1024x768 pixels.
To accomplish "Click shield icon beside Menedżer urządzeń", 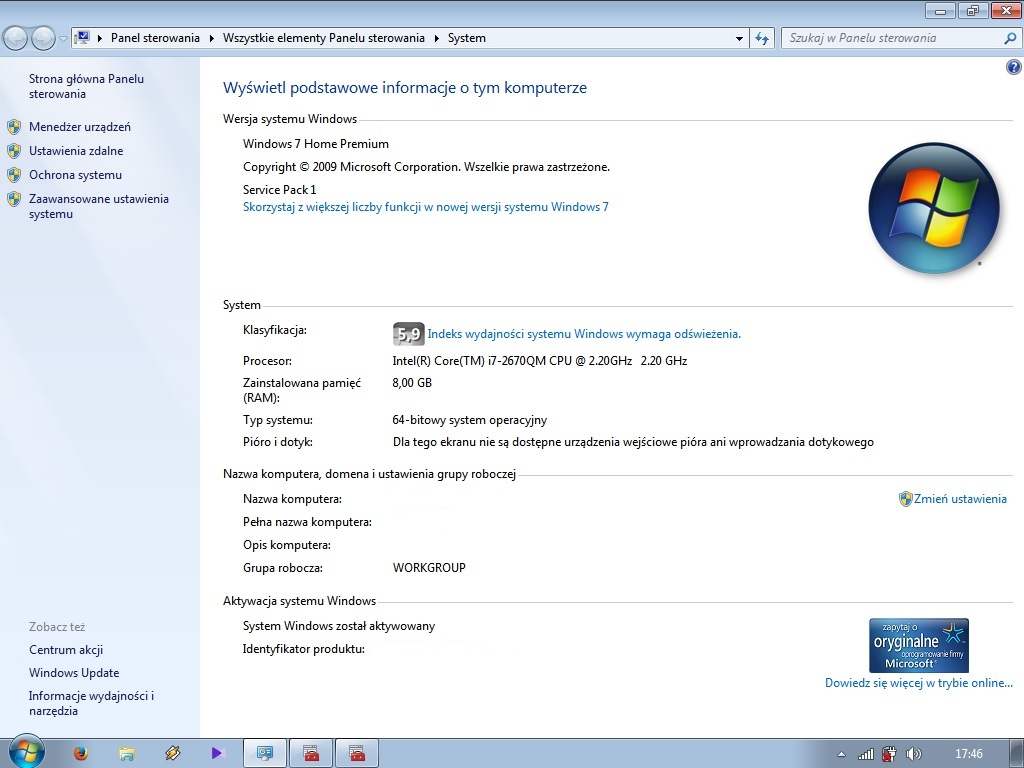I will pyautogui.click(x=14, y=127).
